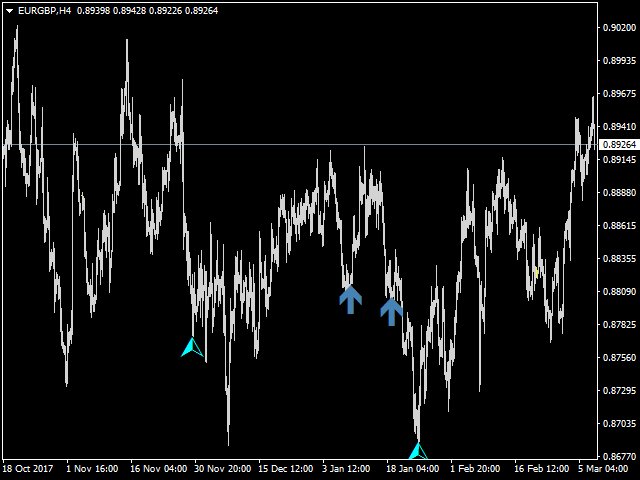Click the 3 Jan 12:00 time label

346,469
